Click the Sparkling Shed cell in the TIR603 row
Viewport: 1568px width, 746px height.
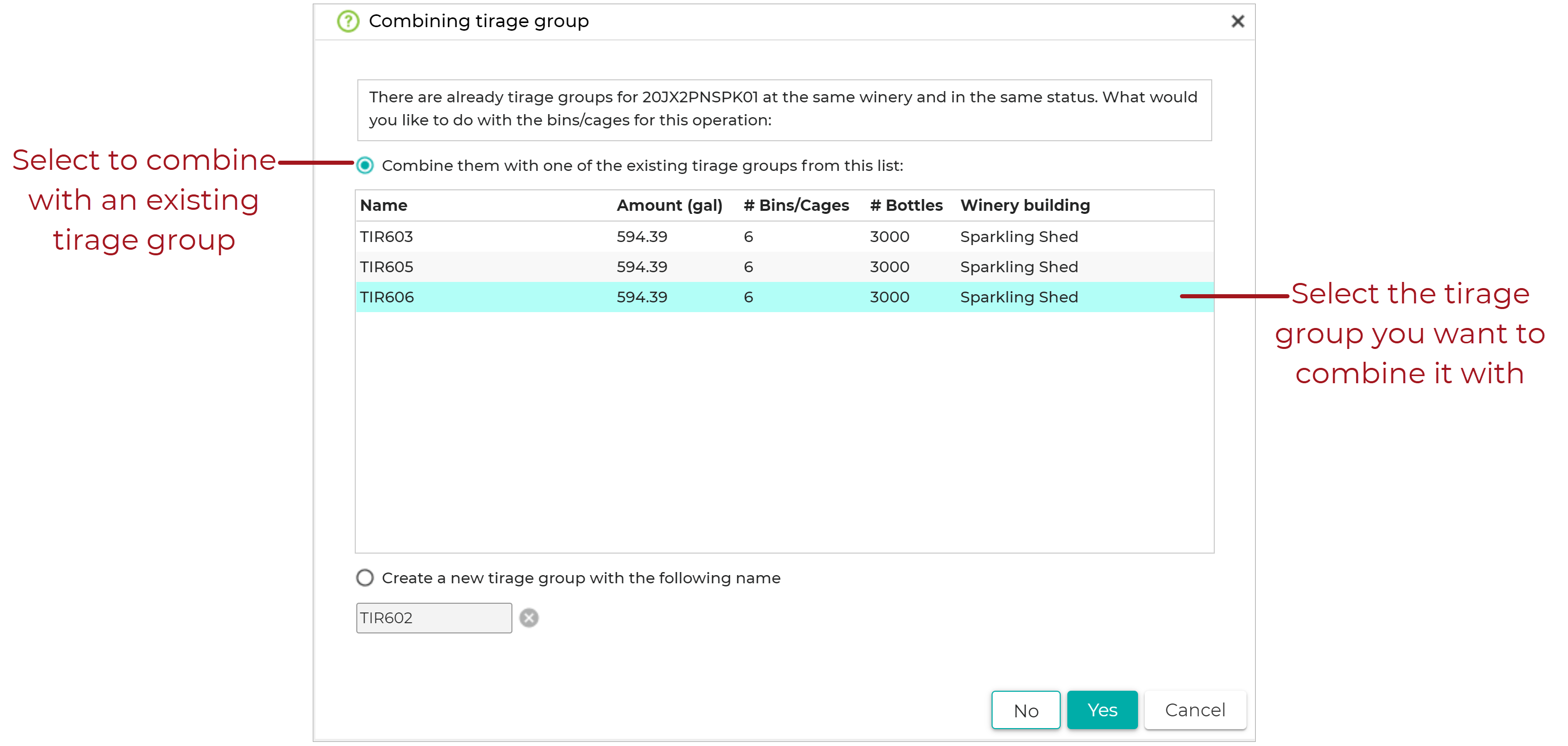point(1019,237)
